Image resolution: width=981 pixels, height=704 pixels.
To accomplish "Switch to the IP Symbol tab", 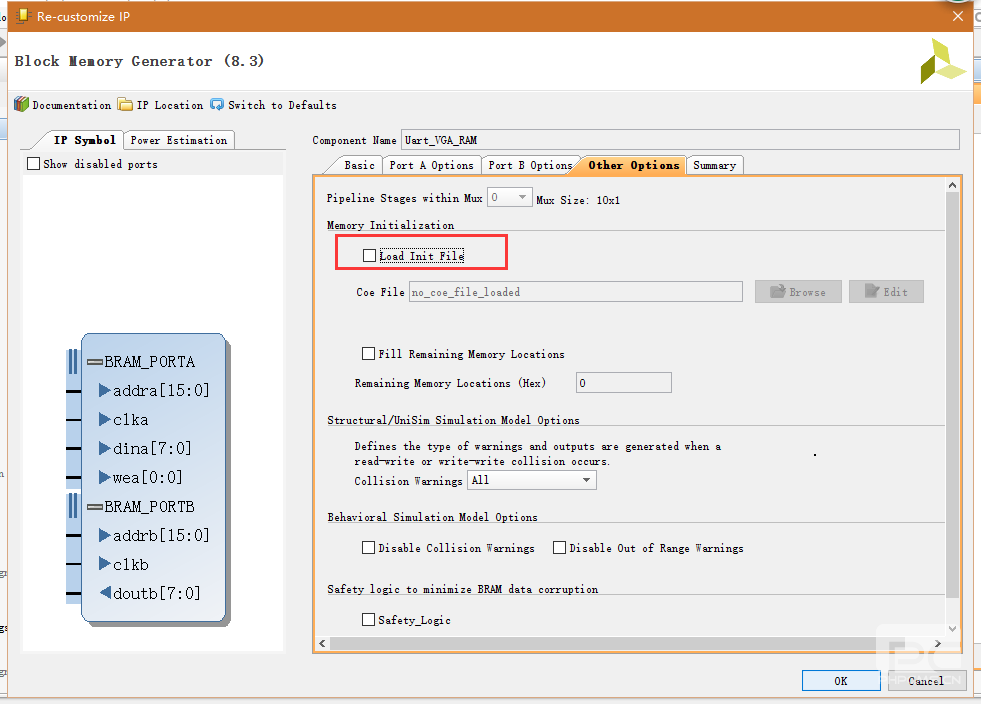I will (84, 140).
